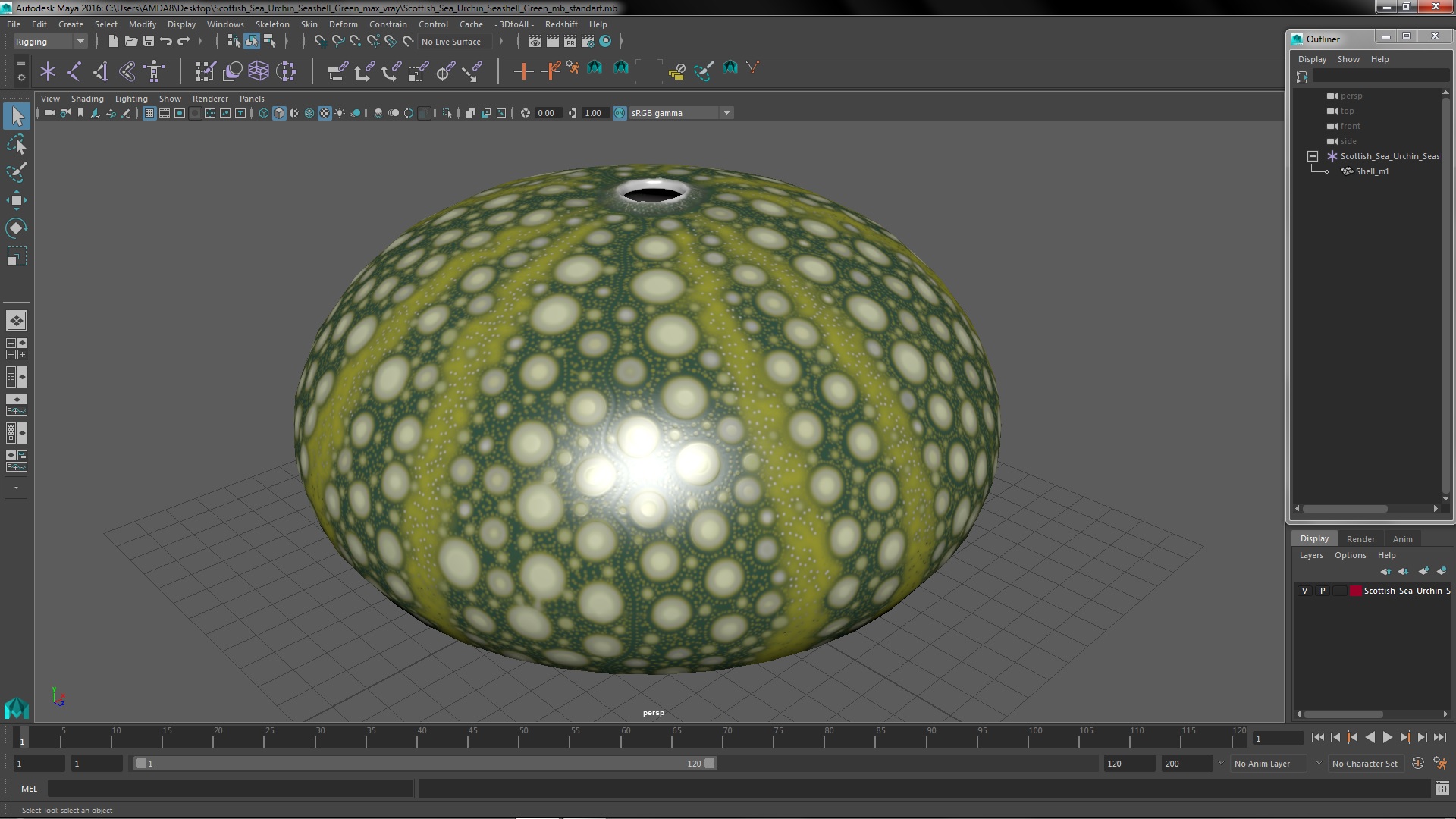The image size is (1456, 819).
Task: Click the IPR render icon
Action: pos(570,42)
